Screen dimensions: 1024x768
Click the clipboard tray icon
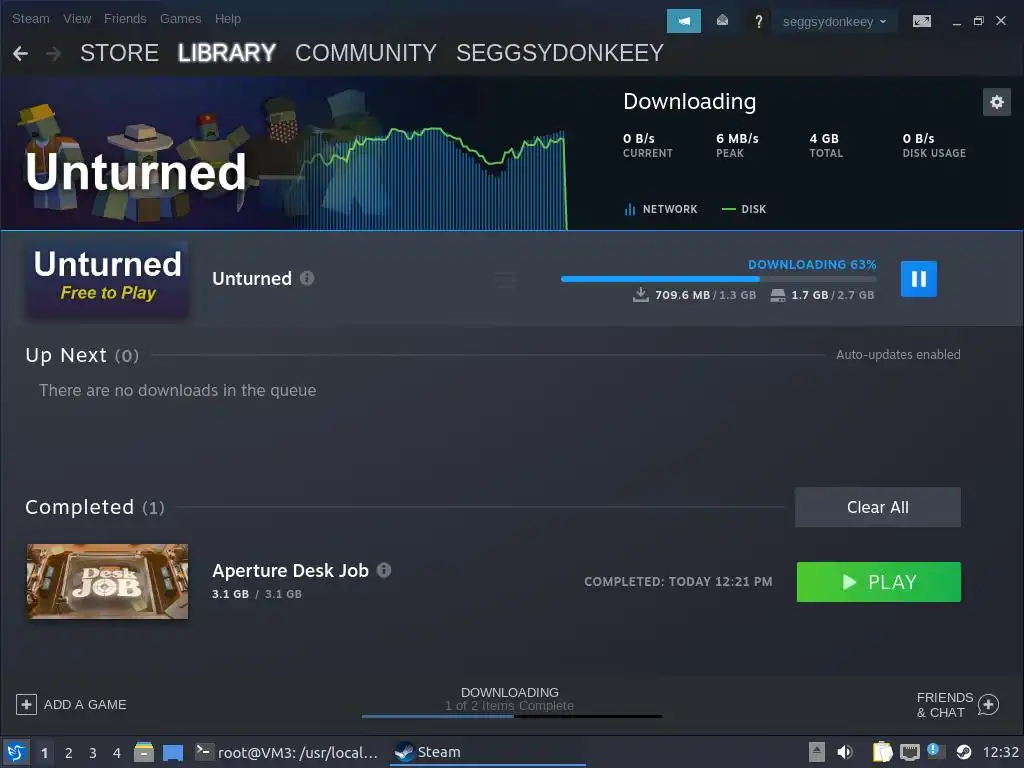point(882,752)
